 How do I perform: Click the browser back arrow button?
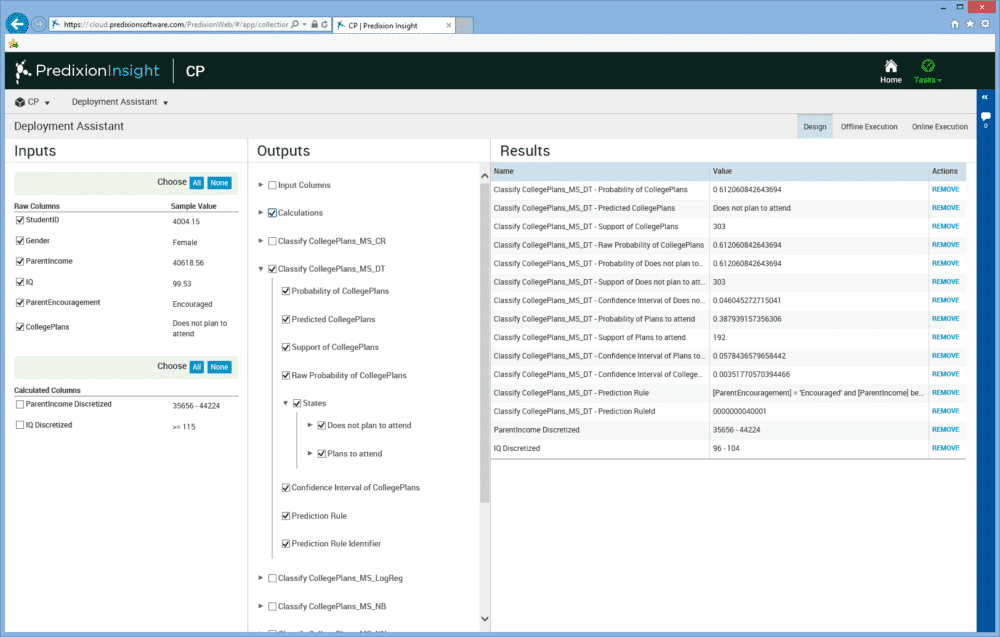17,24
